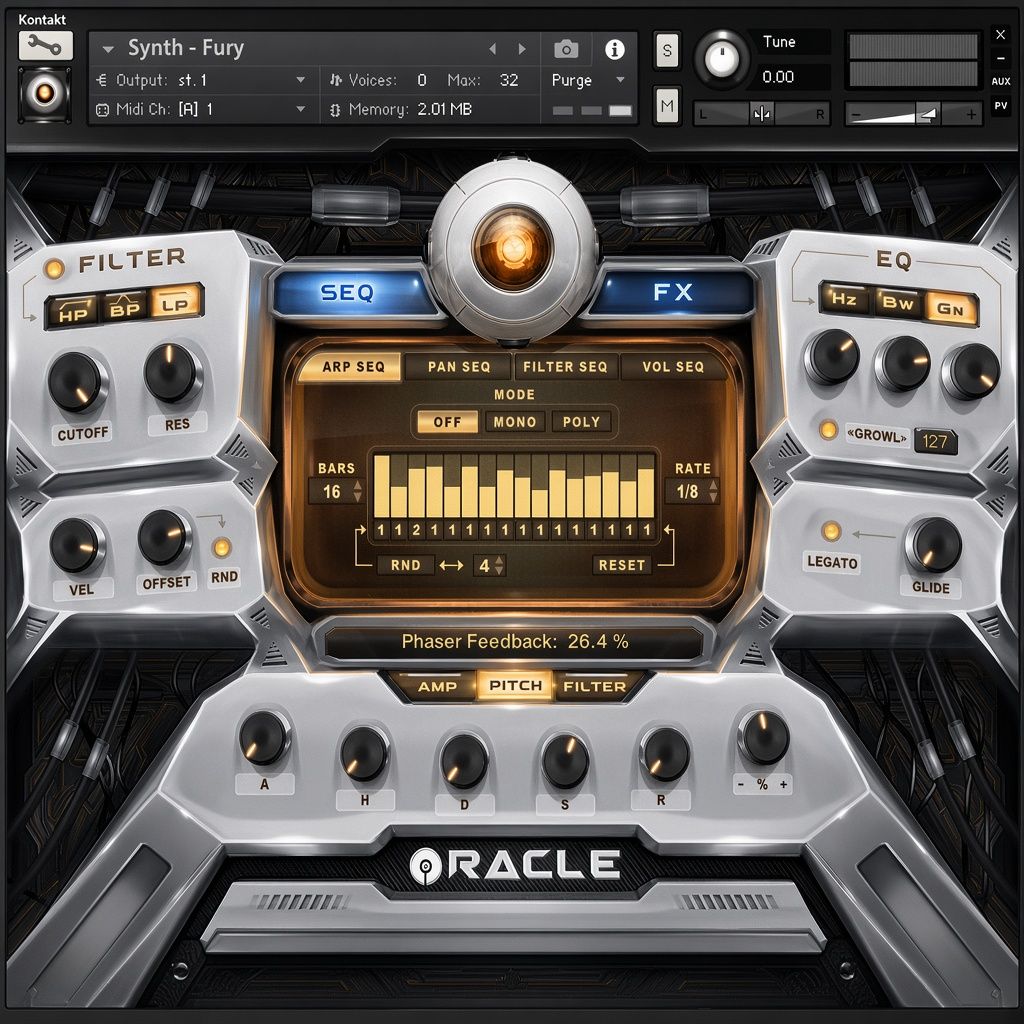Select the HP high-pass filter icon
This screenshot has height=1024, width=1024.
(x=73, y=311)
